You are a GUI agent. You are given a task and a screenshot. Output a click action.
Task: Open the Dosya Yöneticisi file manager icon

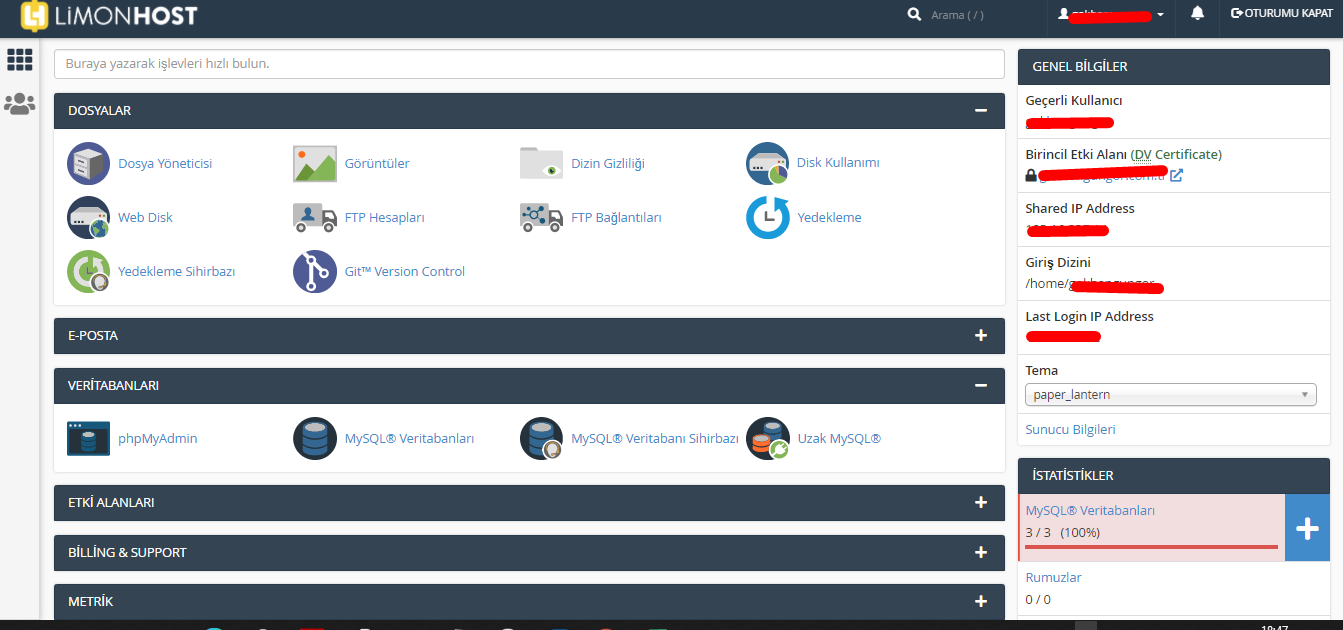tap(88, 163)
